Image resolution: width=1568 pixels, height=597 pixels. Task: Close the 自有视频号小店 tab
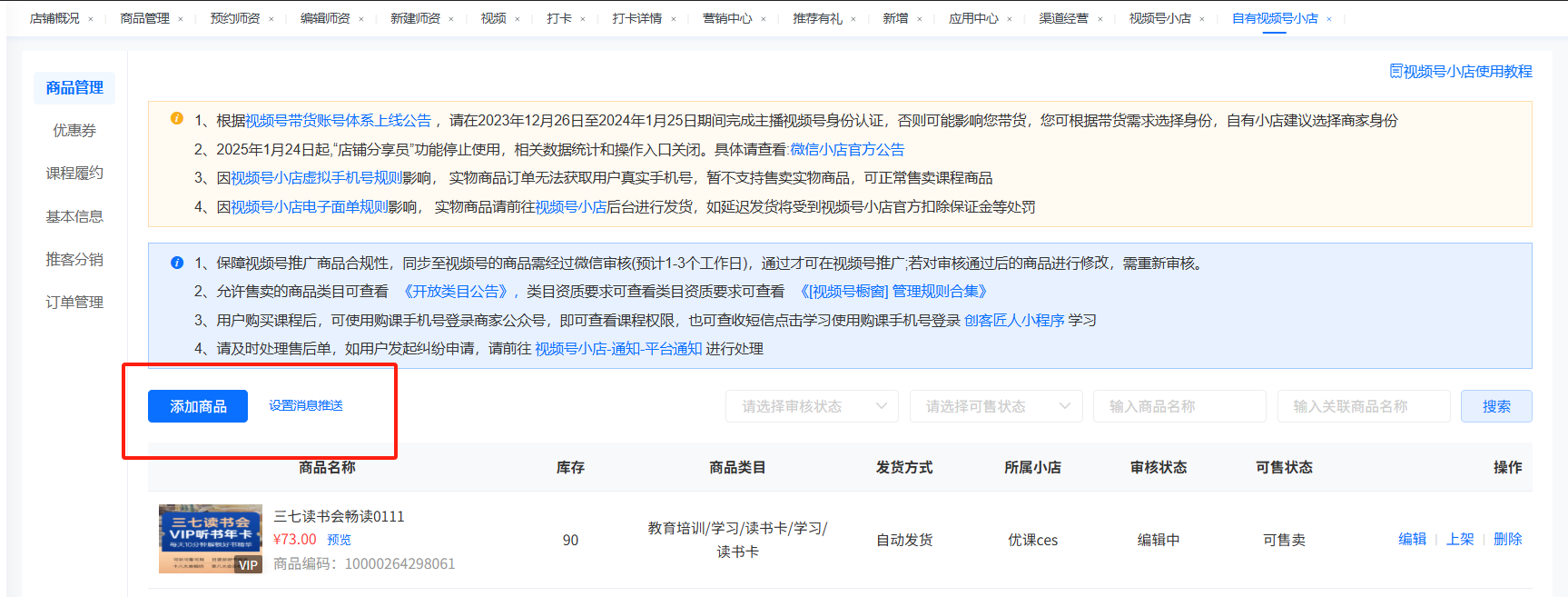coord(1329,19)
